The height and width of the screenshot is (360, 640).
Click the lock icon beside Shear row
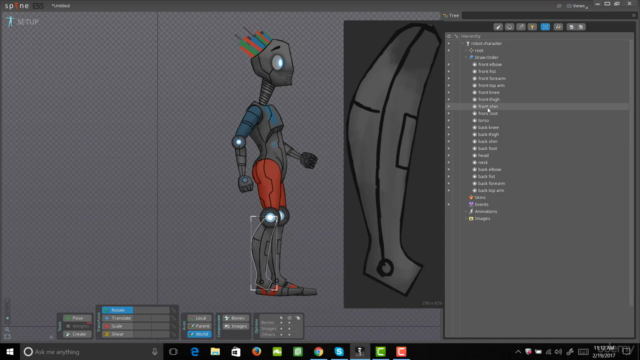click(173, 334)
